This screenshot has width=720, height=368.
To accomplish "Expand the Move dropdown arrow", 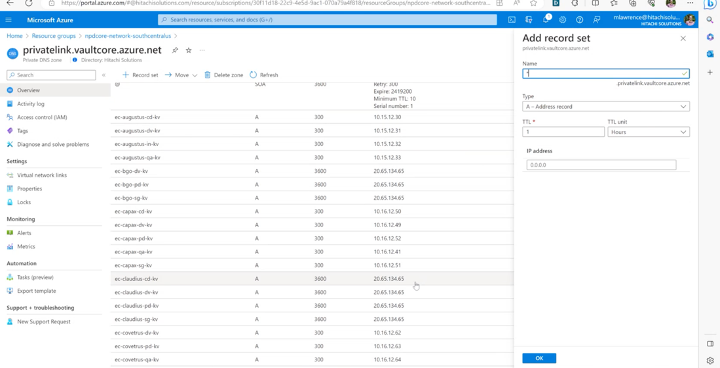I will coord(195,75).
